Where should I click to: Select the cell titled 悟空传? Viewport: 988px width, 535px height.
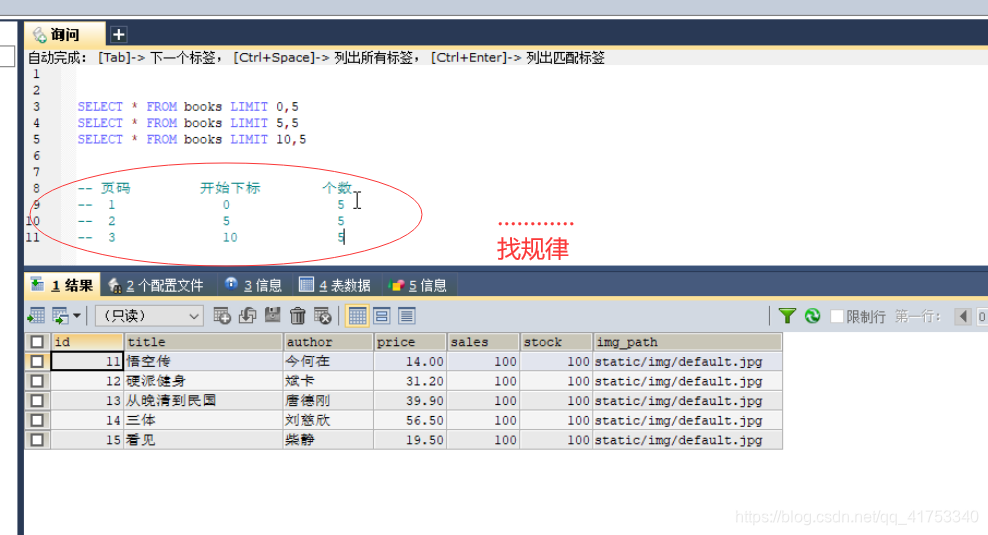[203, 361]
